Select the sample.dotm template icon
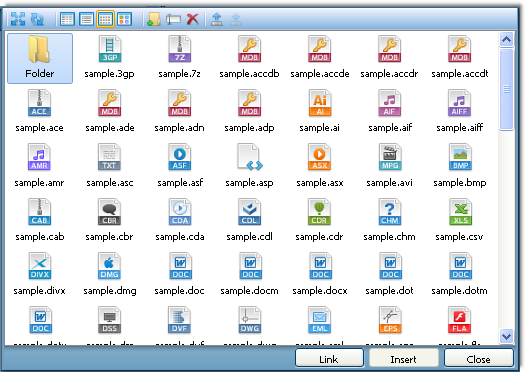The height and width of the screenshot is (372, 526). (x=461, y=266)
